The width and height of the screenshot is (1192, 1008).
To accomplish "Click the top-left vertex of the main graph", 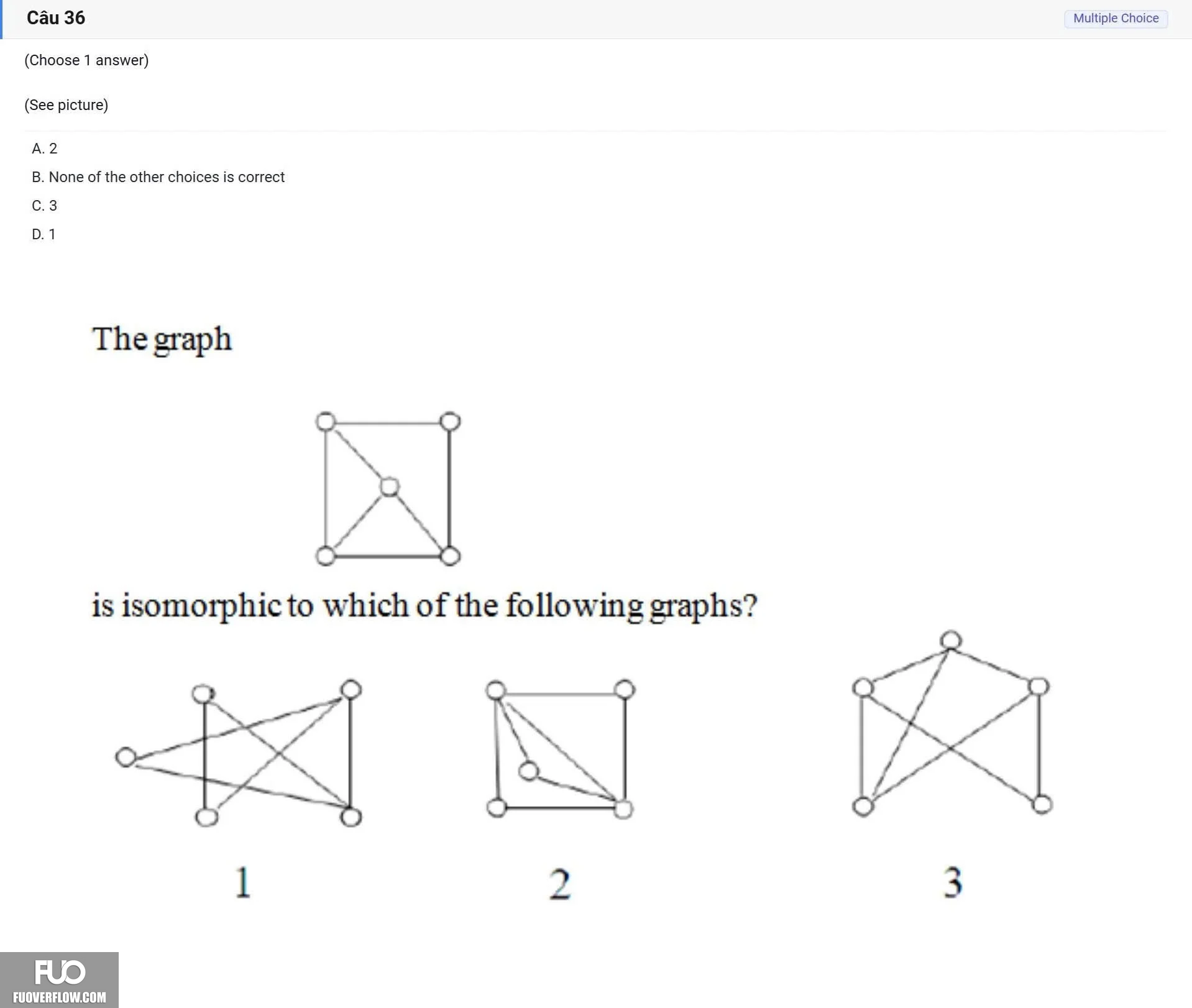I will [326, 421].
